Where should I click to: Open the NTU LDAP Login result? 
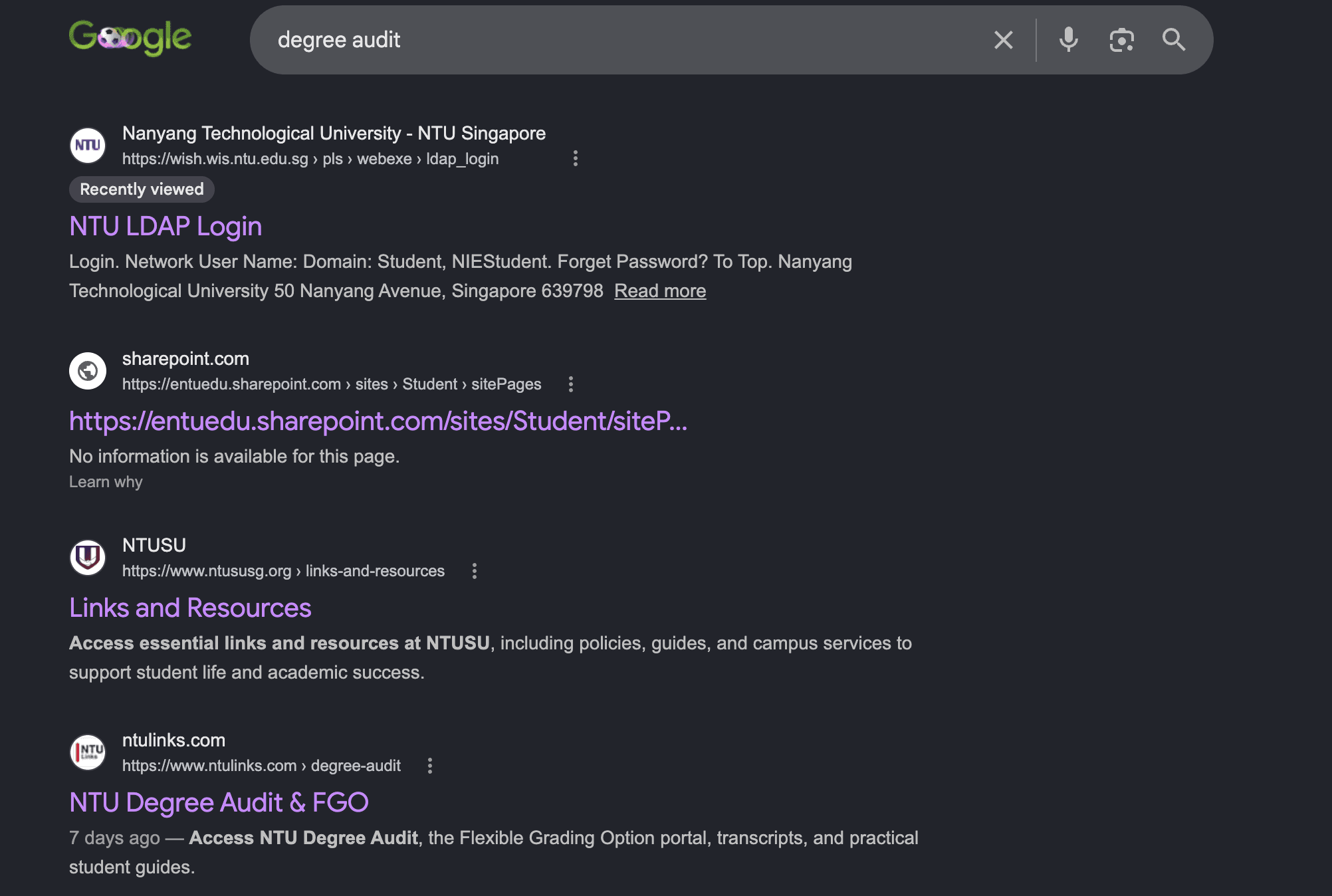tap(166, 227)
